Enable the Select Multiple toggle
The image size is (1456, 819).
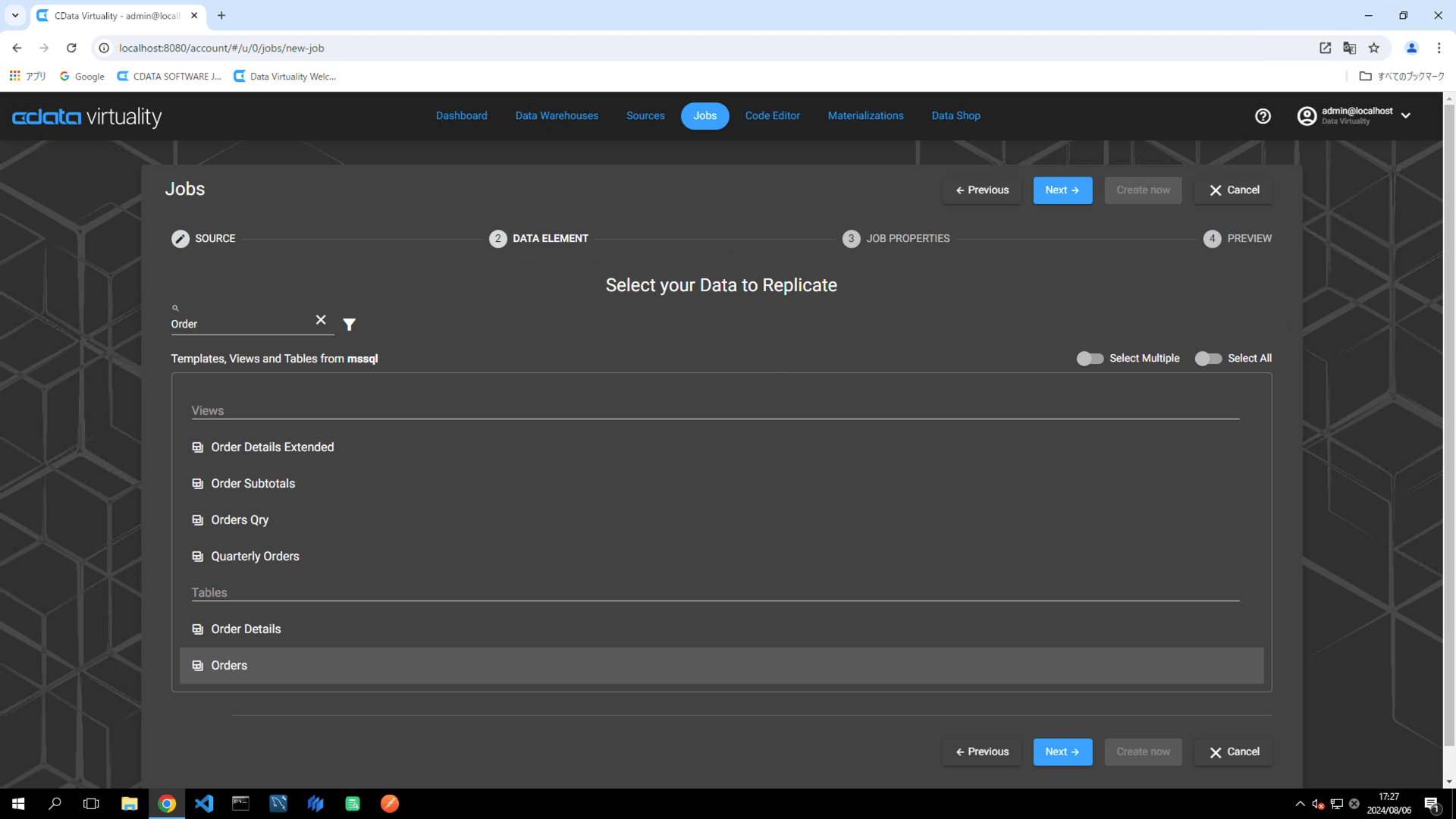coord(1090,359)
